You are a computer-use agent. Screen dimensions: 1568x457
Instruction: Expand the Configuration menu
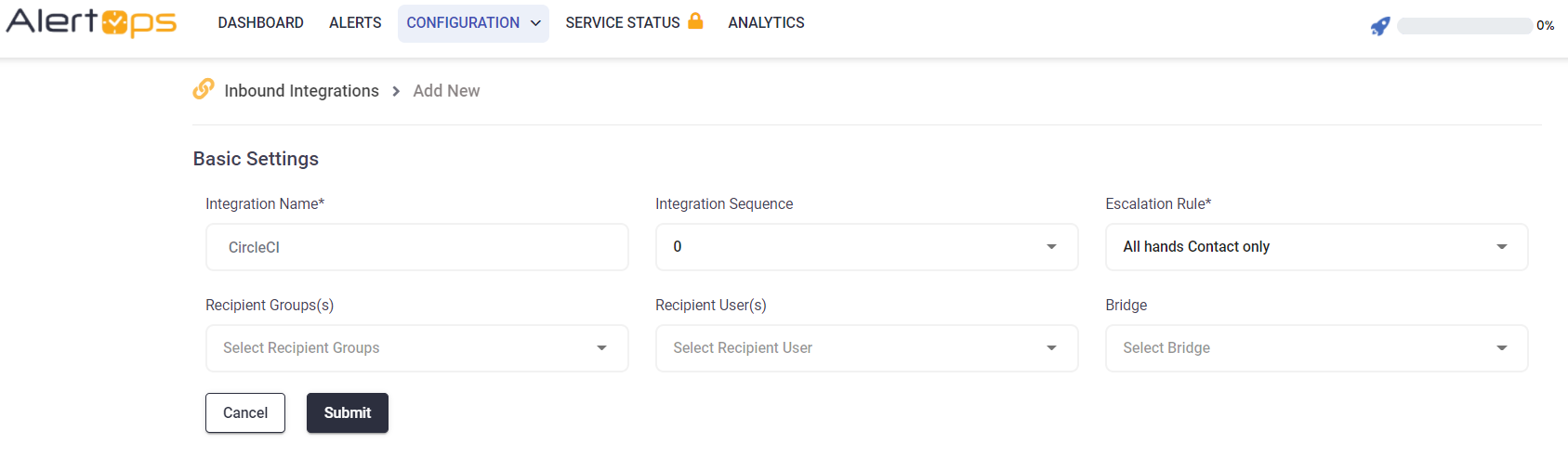click(x=473, y=23)
